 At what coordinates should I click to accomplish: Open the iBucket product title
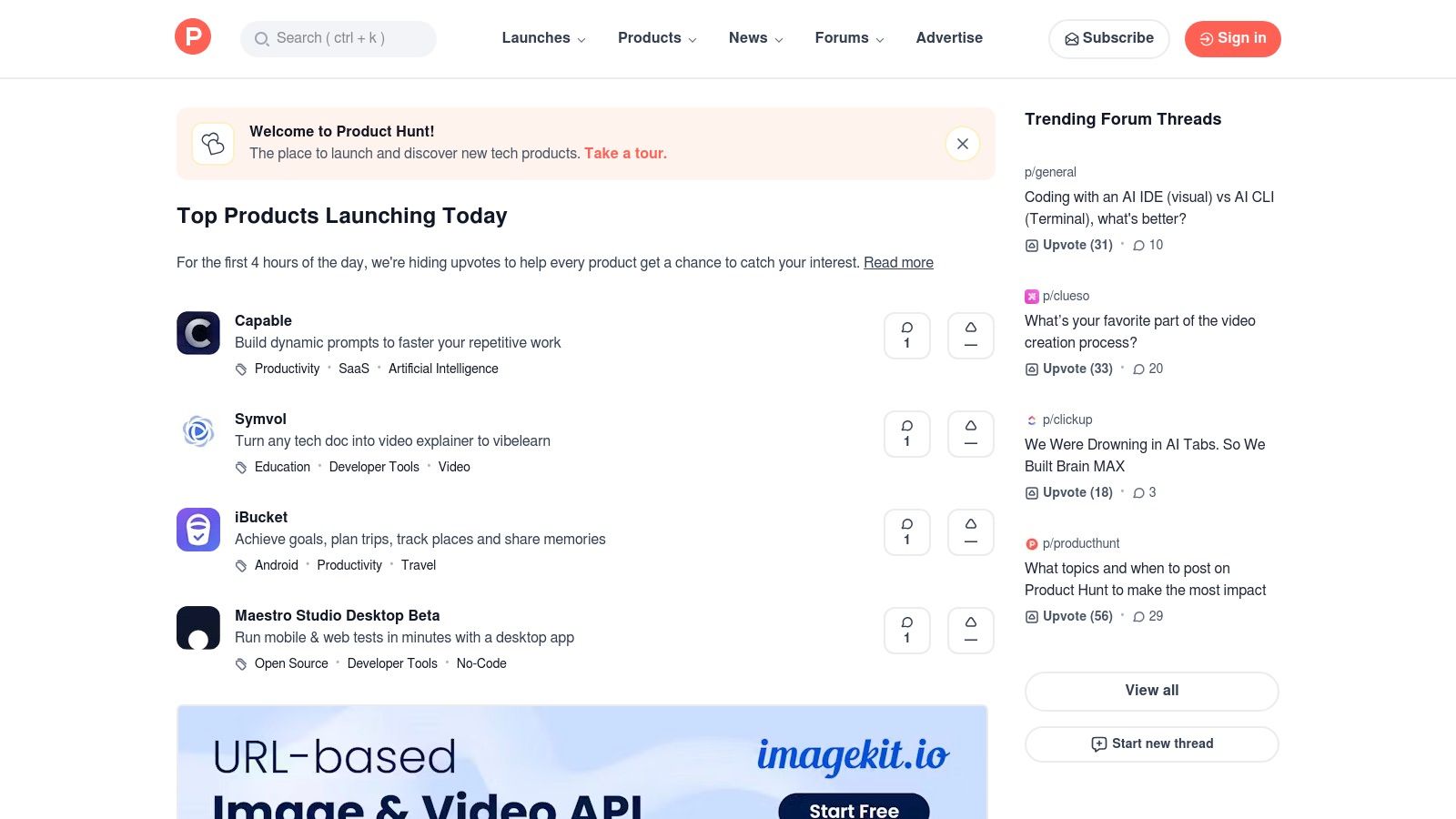[x=261, y=517]
